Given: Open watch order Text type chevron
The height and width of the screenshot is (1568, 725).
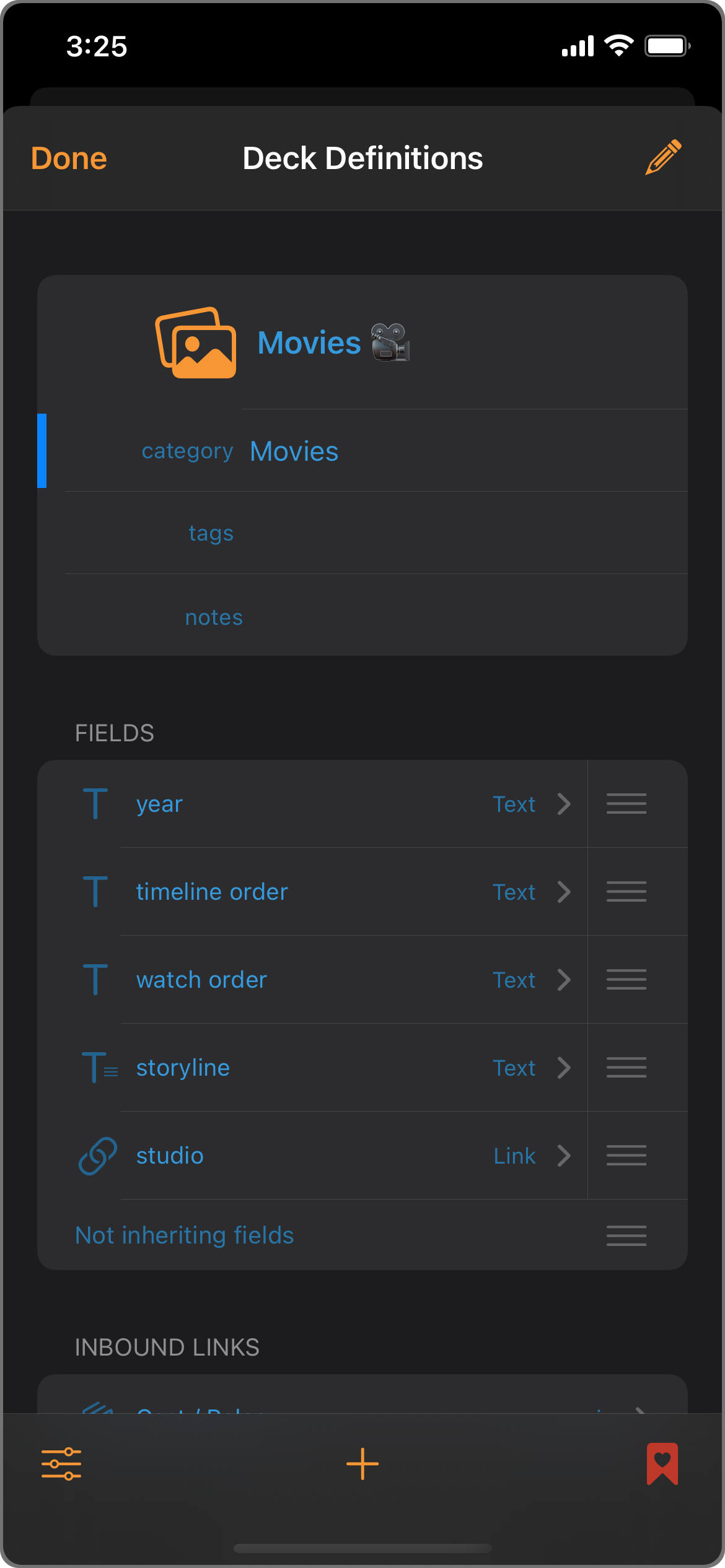Looking at the screenshot, I should click(563, 980).
